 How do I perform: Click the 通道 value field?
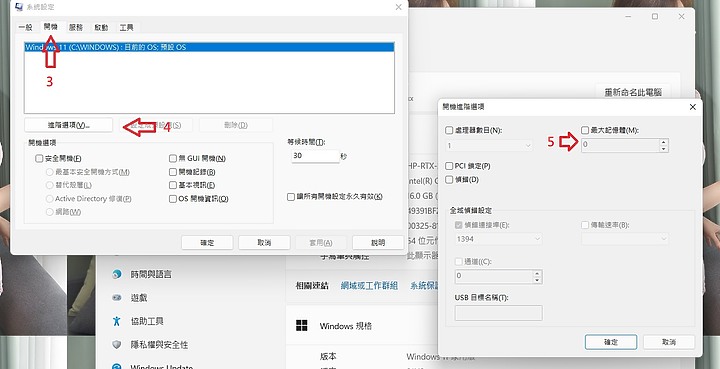494,276
